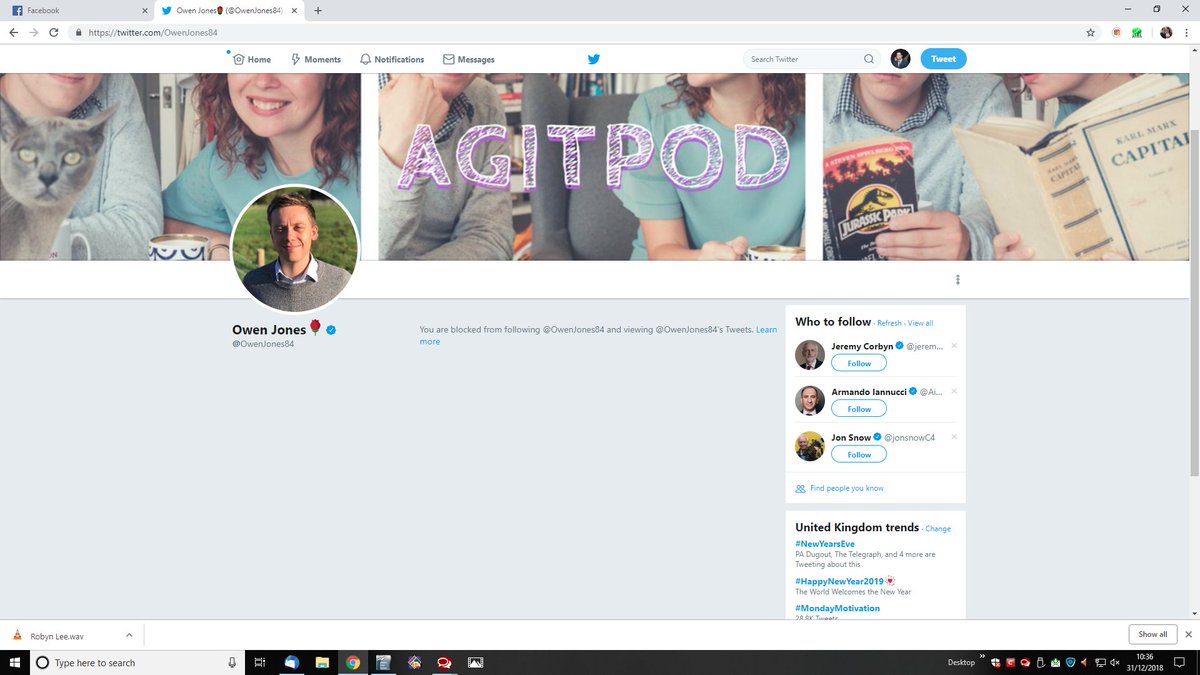
Task: Click Owen Jones profile picture
Action: point(295,249)
